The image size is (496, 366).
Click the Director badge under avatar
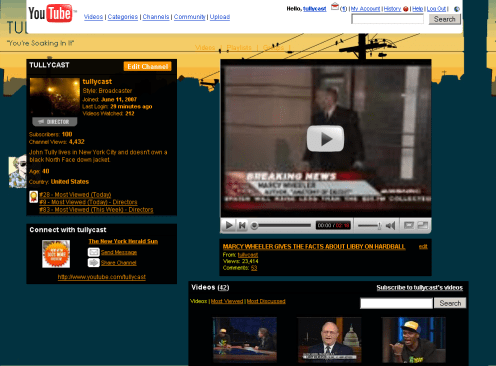click(55, 122)
